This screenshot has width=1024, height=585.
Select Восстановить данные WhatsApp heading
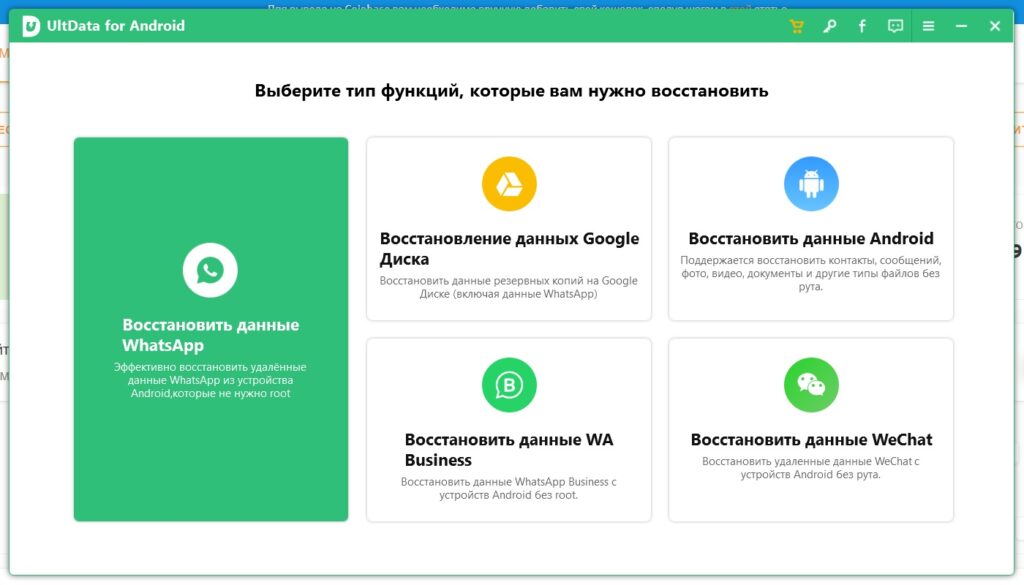(210, 335)
